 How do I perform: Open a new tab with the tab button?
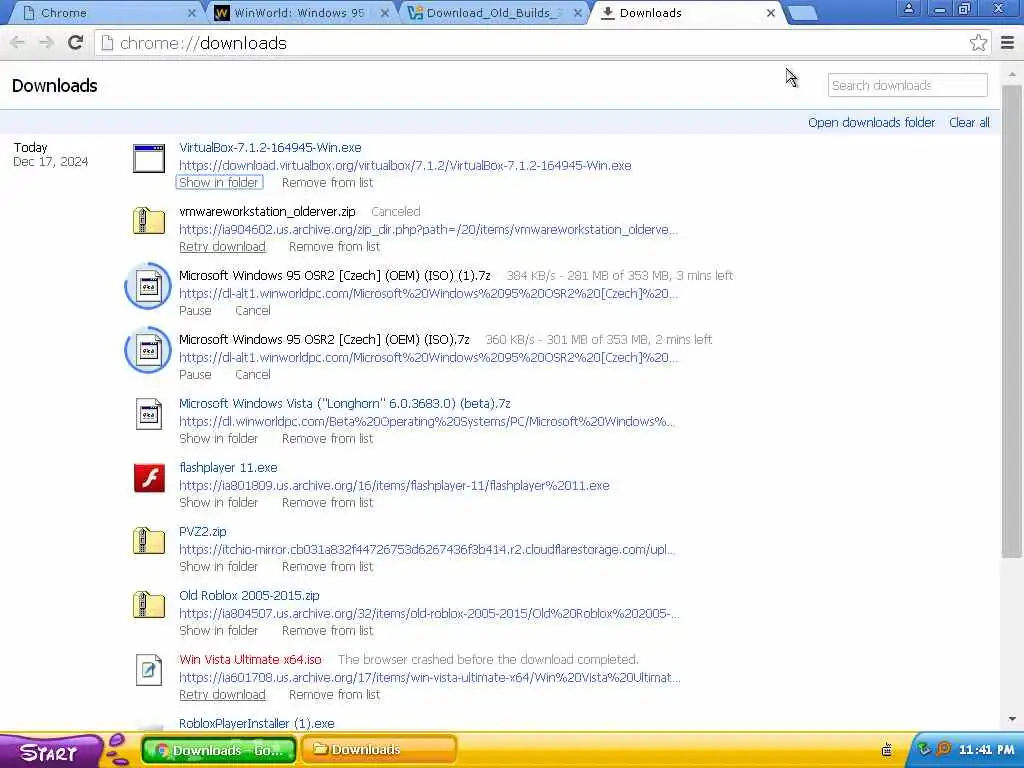click(803, 13)
